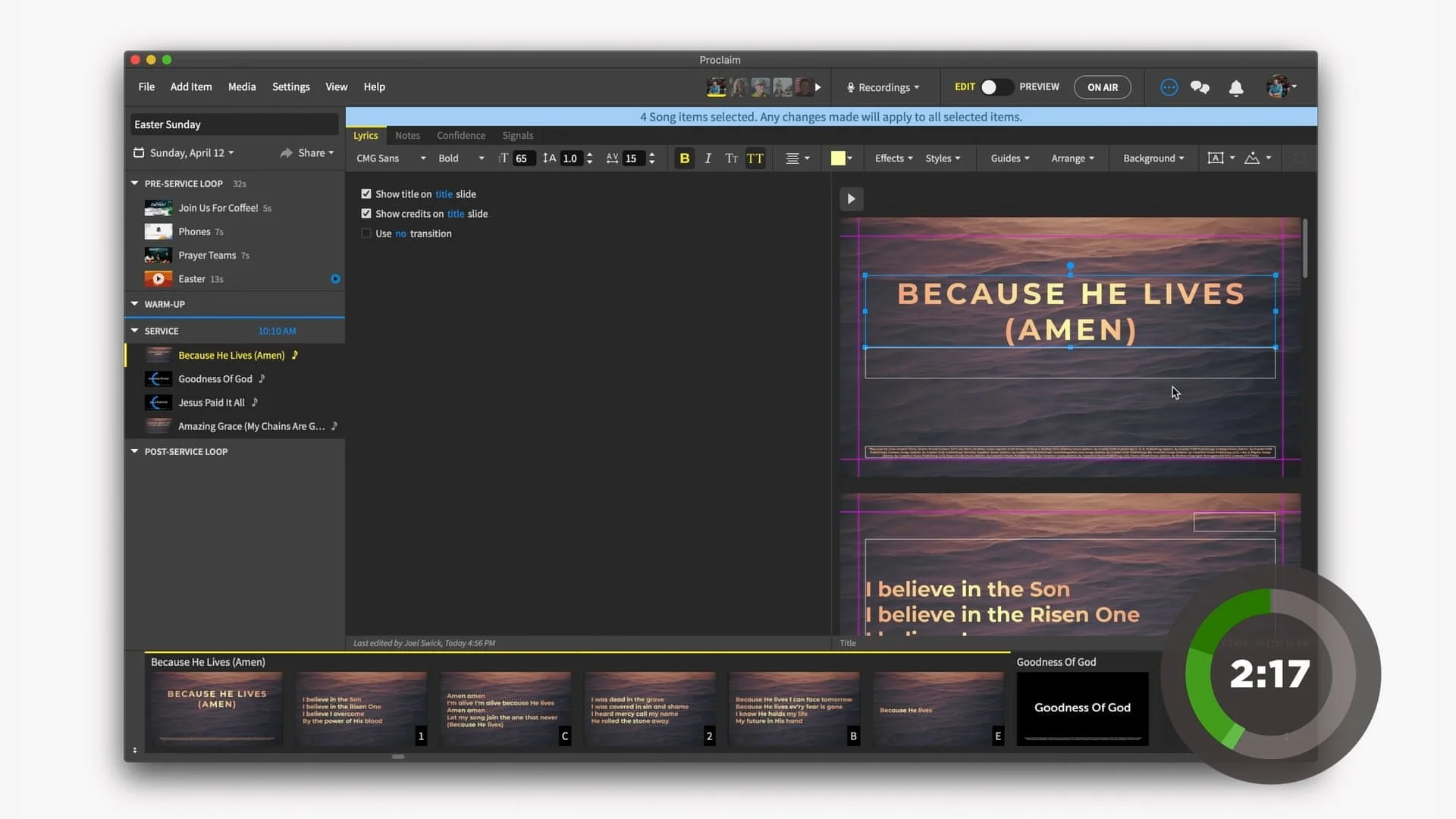Open the notifications bell

click(1236, 88)
